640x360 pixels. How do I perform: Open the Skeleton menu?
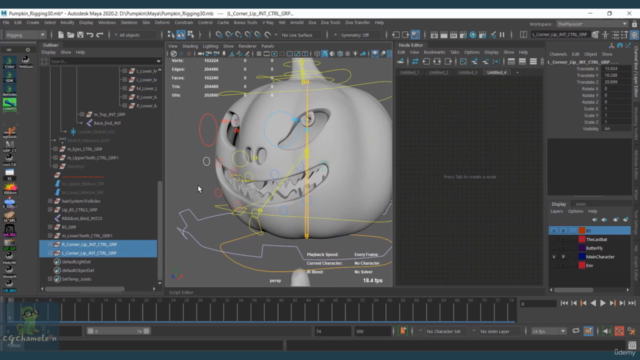tap(129, 22)
